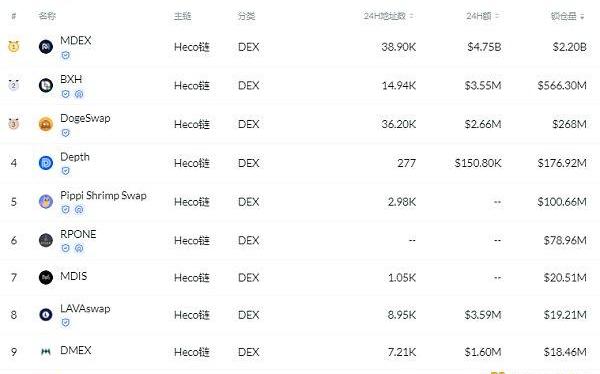Click the DogeSwap project logo icon
The height and width of the screenshot is (374, 600).
pos(46,124)
